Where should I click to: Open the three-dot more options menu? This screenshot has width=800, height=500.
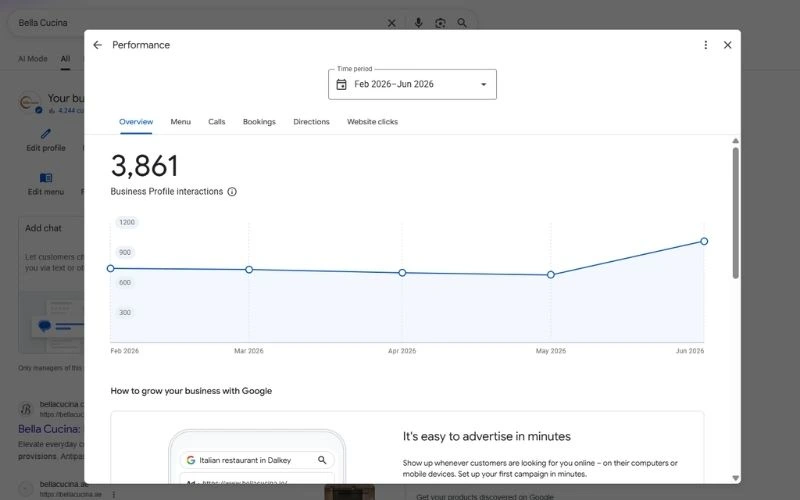tap(706, 45)
